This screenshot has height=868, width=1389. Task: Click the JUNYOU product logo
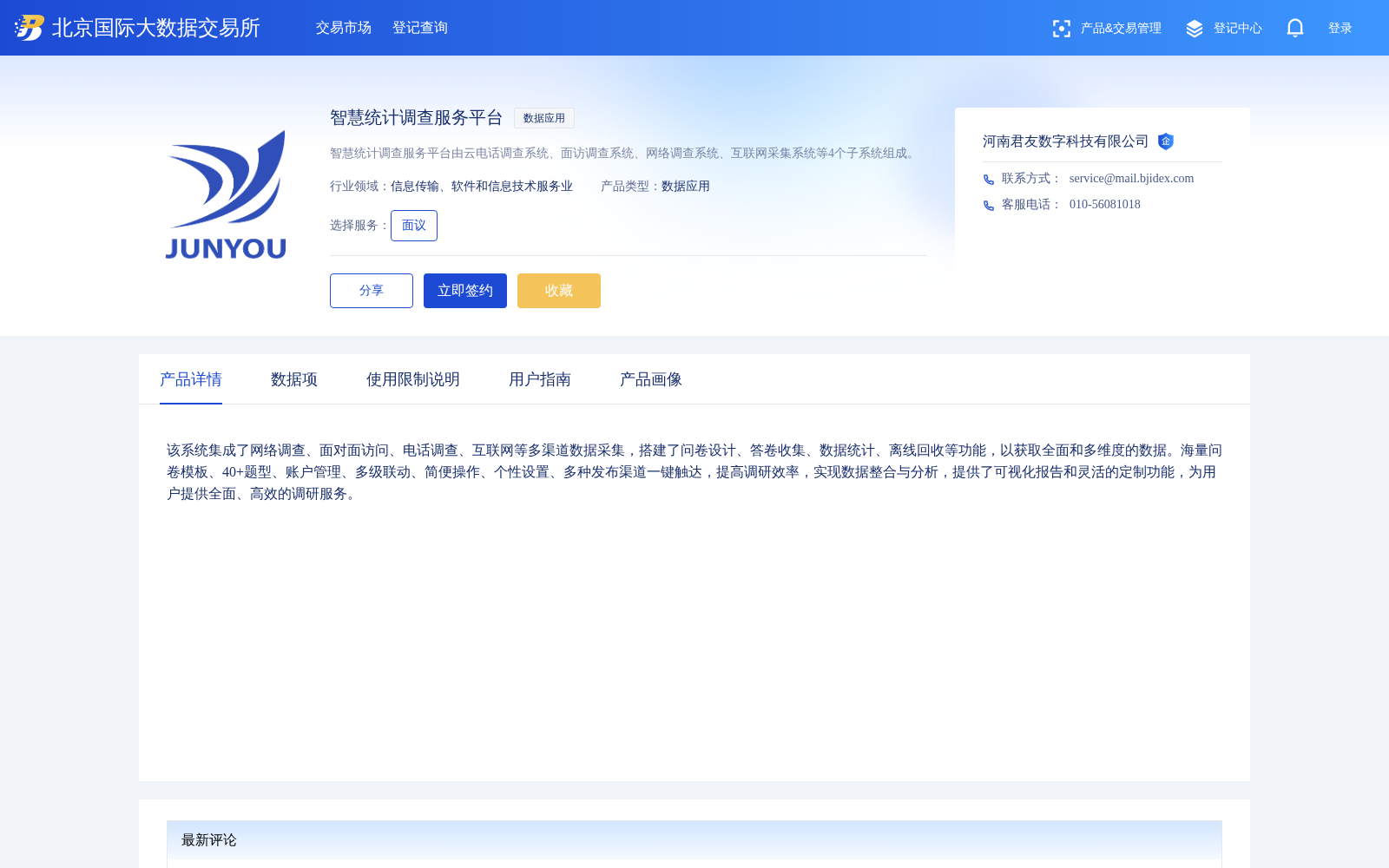[x=226, y=195]
